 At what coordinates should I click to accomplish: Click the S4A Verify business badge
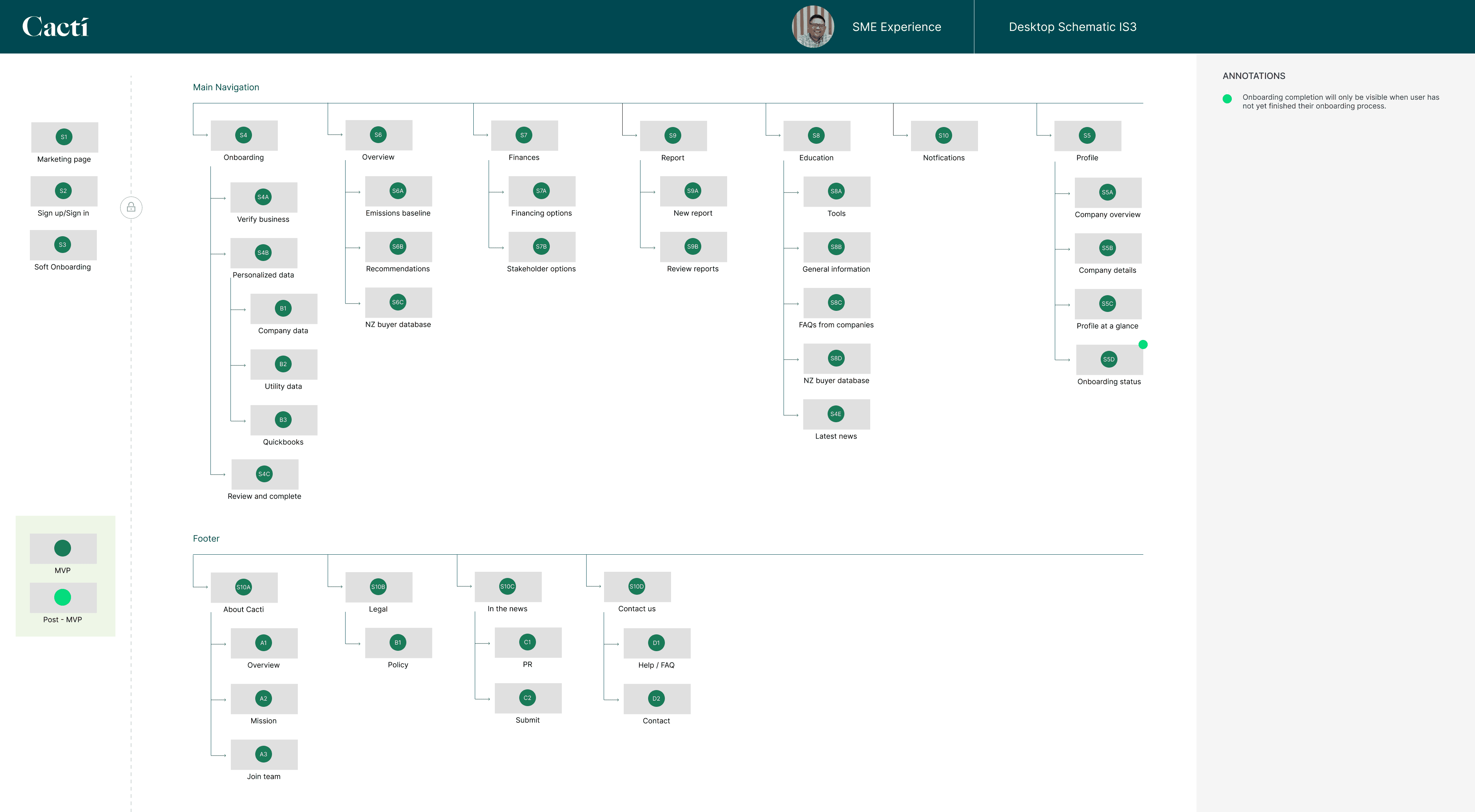(x=263, y=197)
